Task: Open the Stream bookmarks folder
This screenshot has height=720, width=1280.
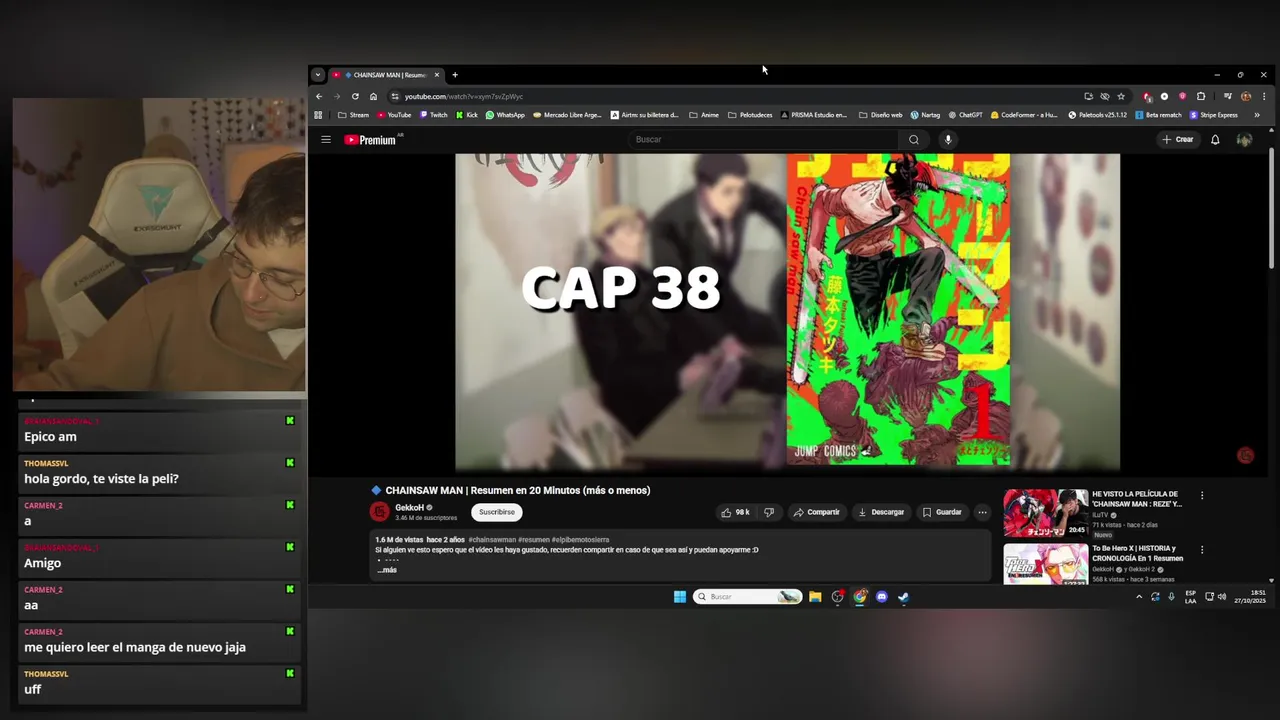Action: click(353, 115)
